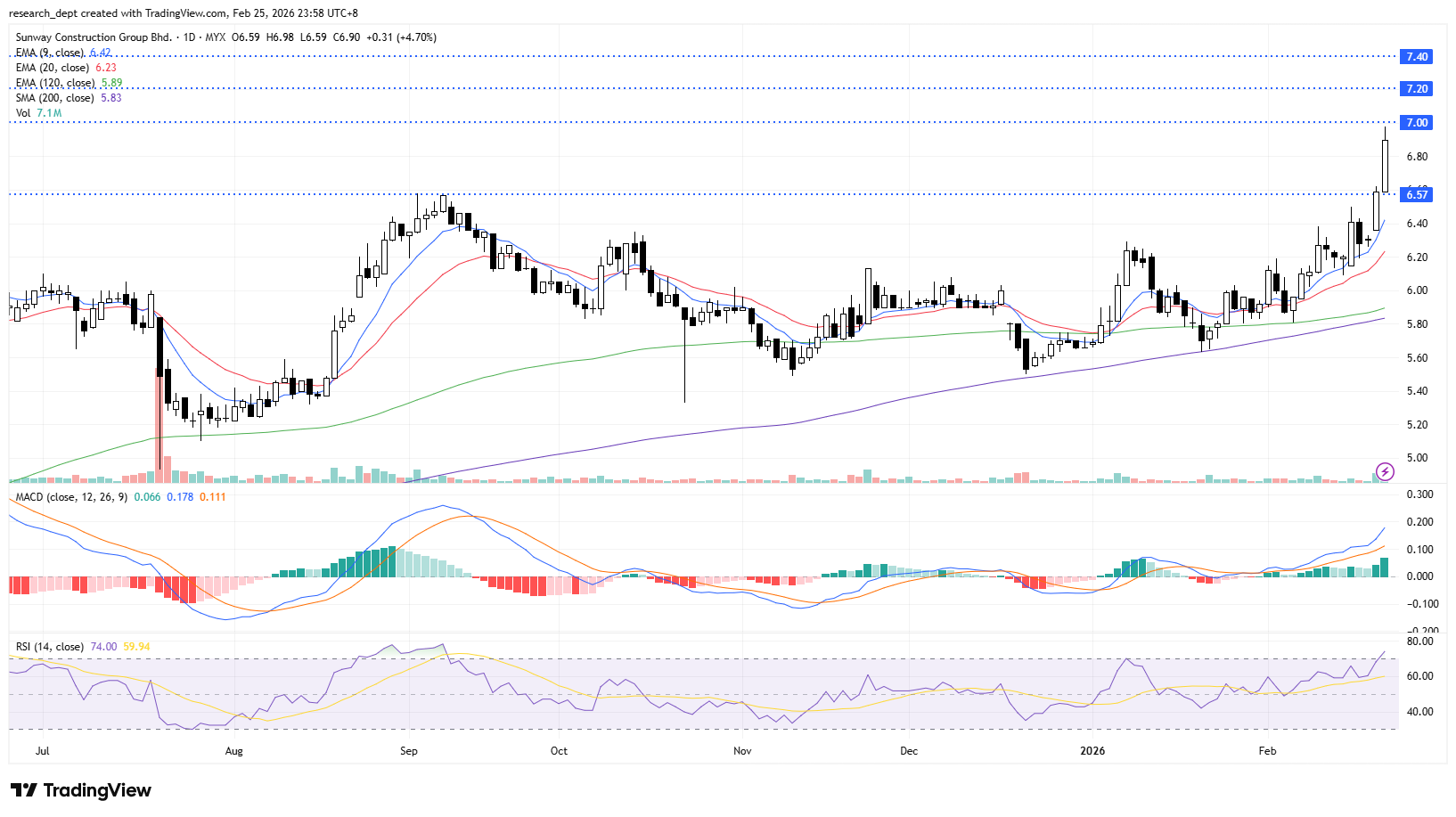Click the EMA (120, close) legend
The height and width of the screenshot is (817, 1456).
tap(54, 83)
